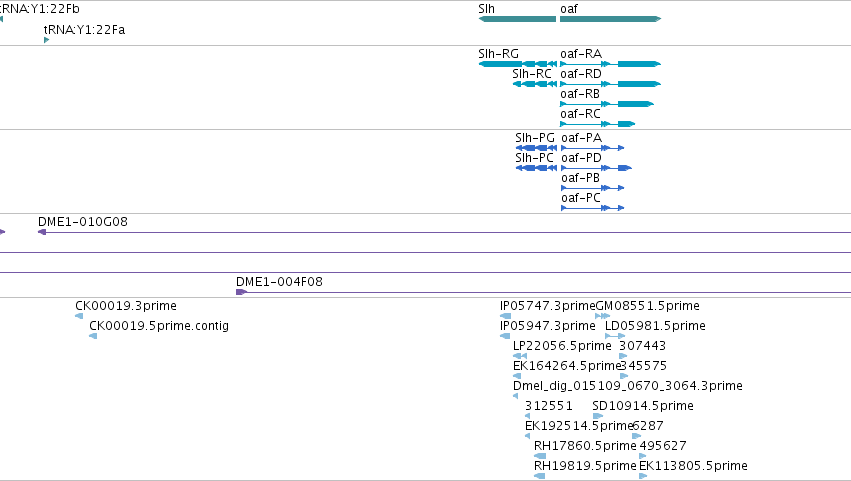851x481 pixels.
Task: Click the Slh-PC protein glyph
Action: pos(536,168)
